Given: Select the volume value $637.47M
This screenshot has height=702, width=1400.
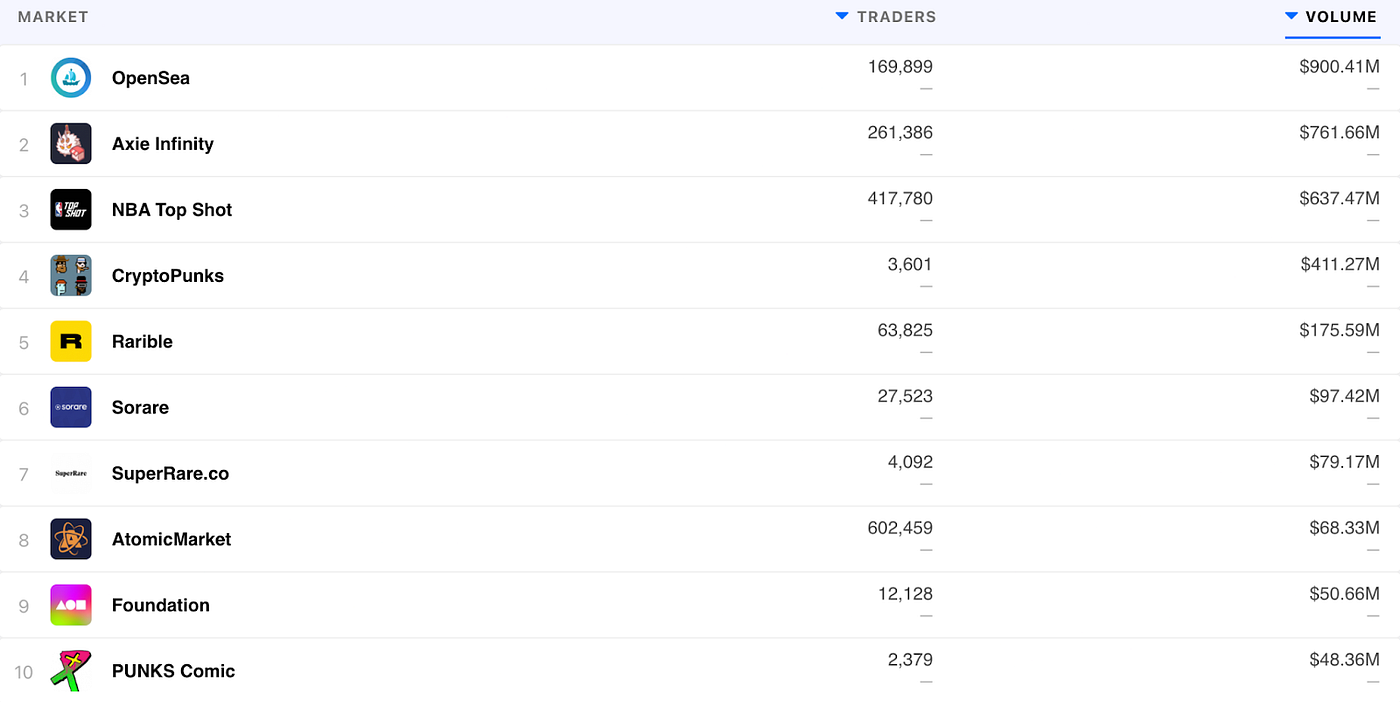Looking at the screenshot, I should 1340,199.
